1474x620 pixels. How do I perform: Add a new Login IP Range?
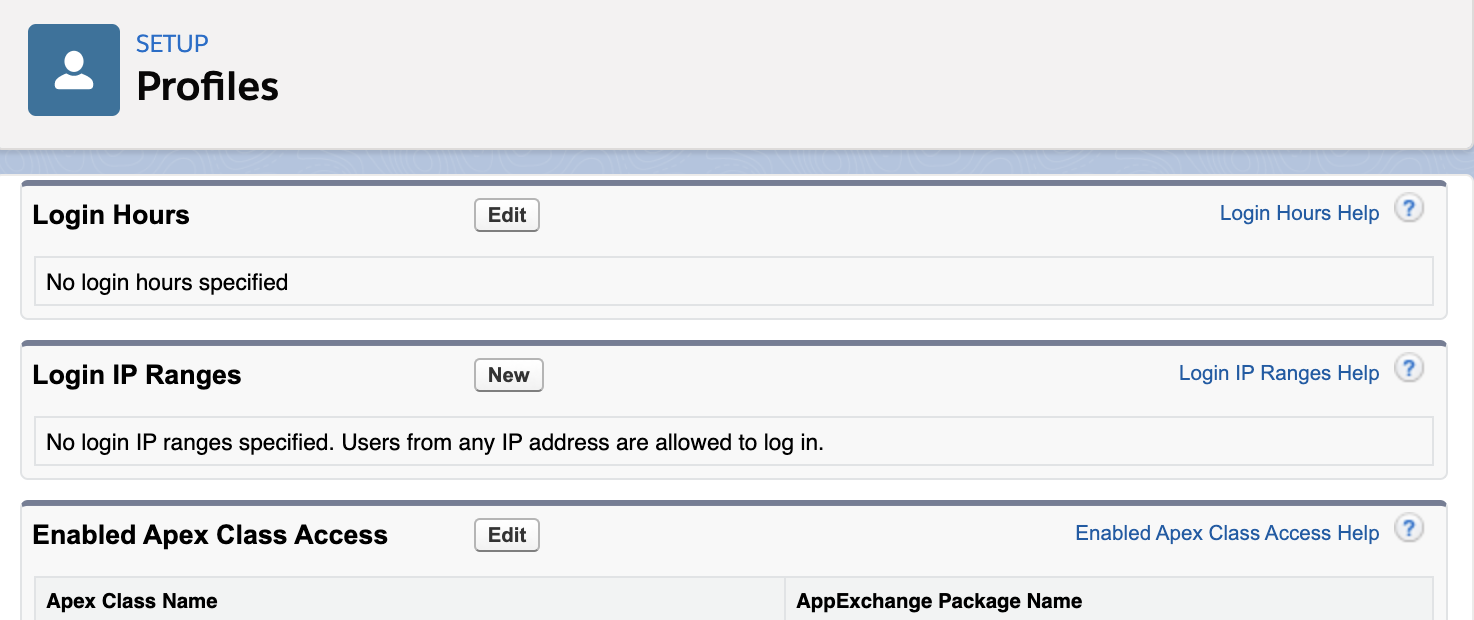pos(508,375)
